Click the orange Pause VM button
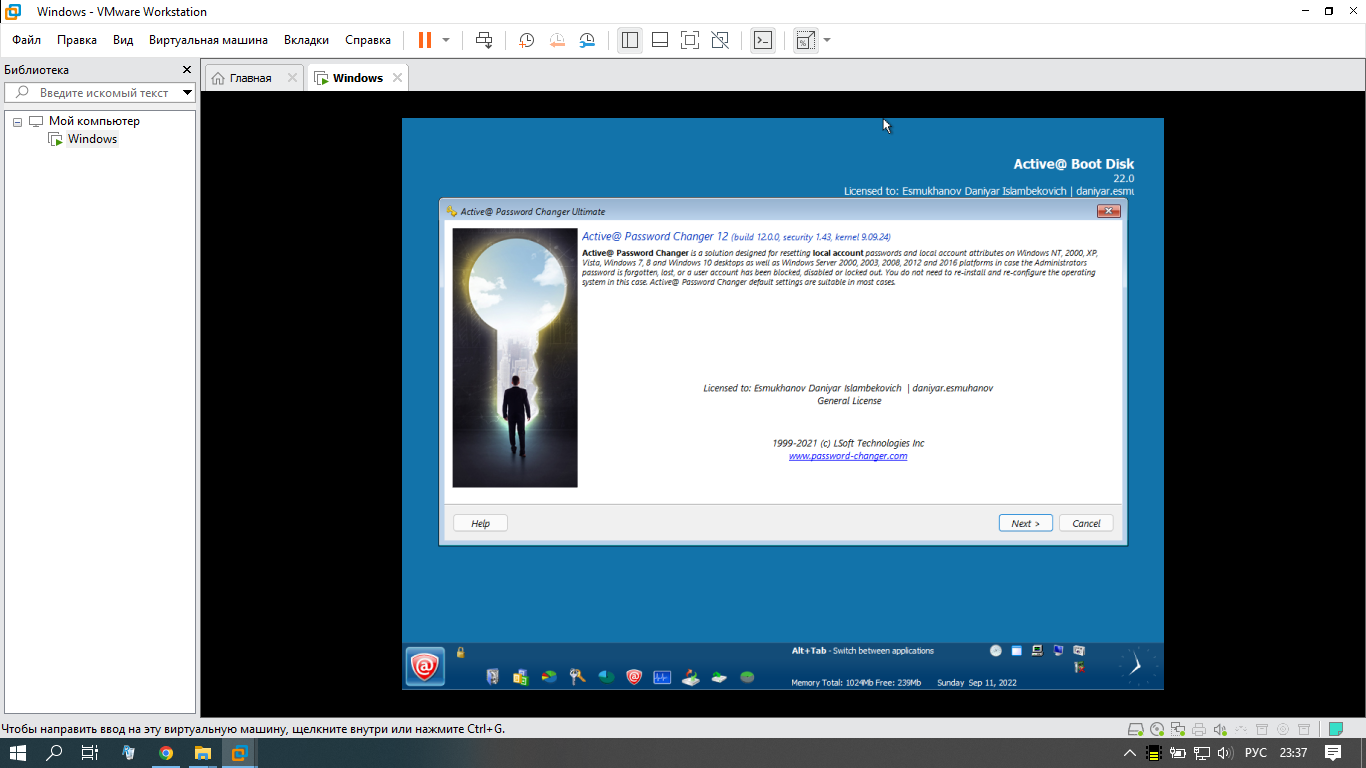Screen dimensions: 1366x768 pos(425,40)
